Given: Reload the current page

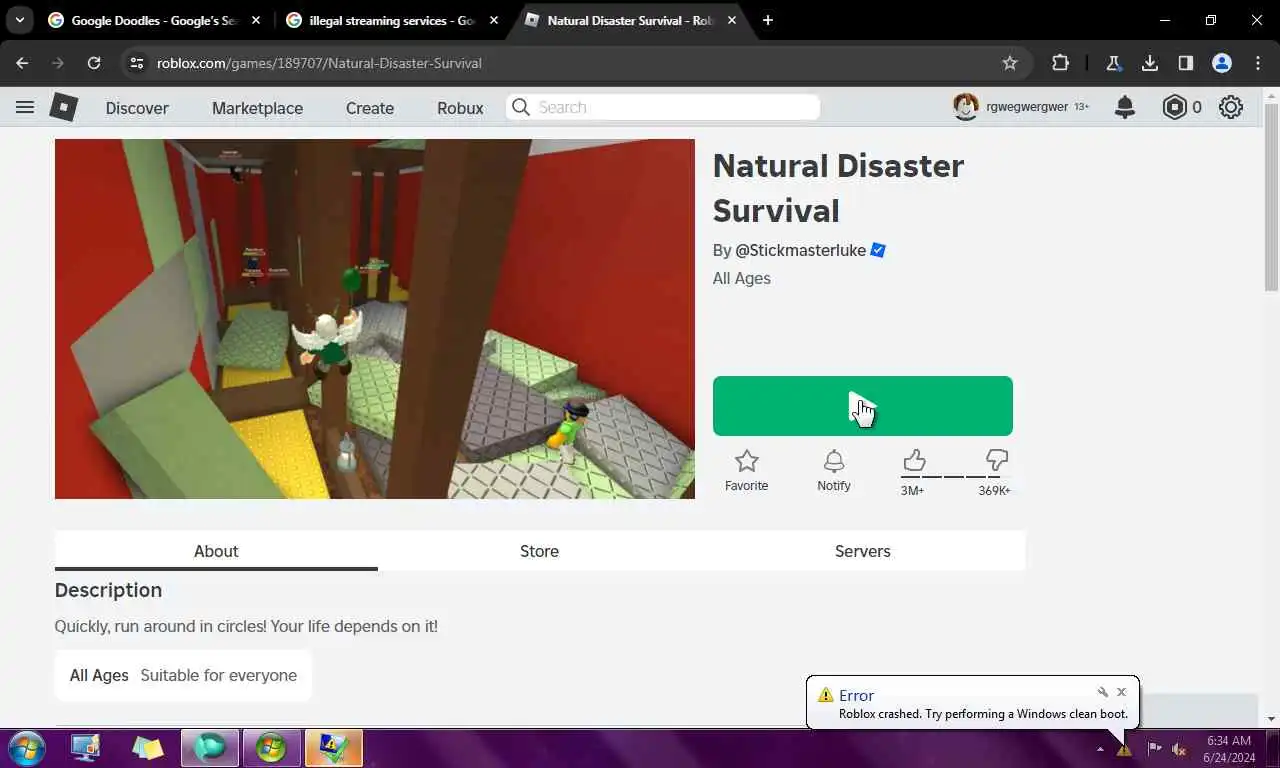Looking at the screenshot, I should coord(94,63).
